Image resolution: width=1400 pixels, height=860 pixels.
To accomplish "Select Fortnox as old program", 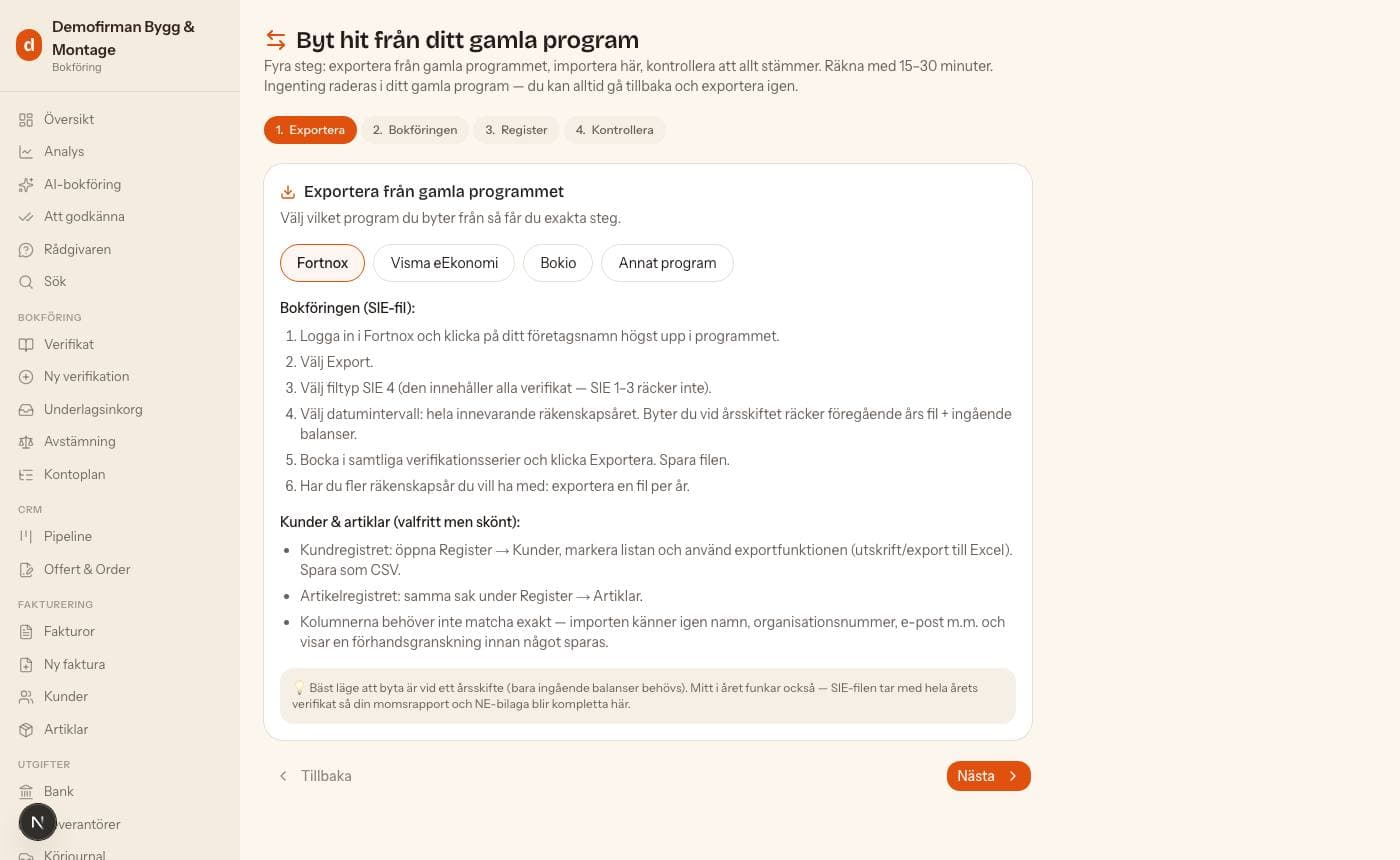I will point(322,263).
